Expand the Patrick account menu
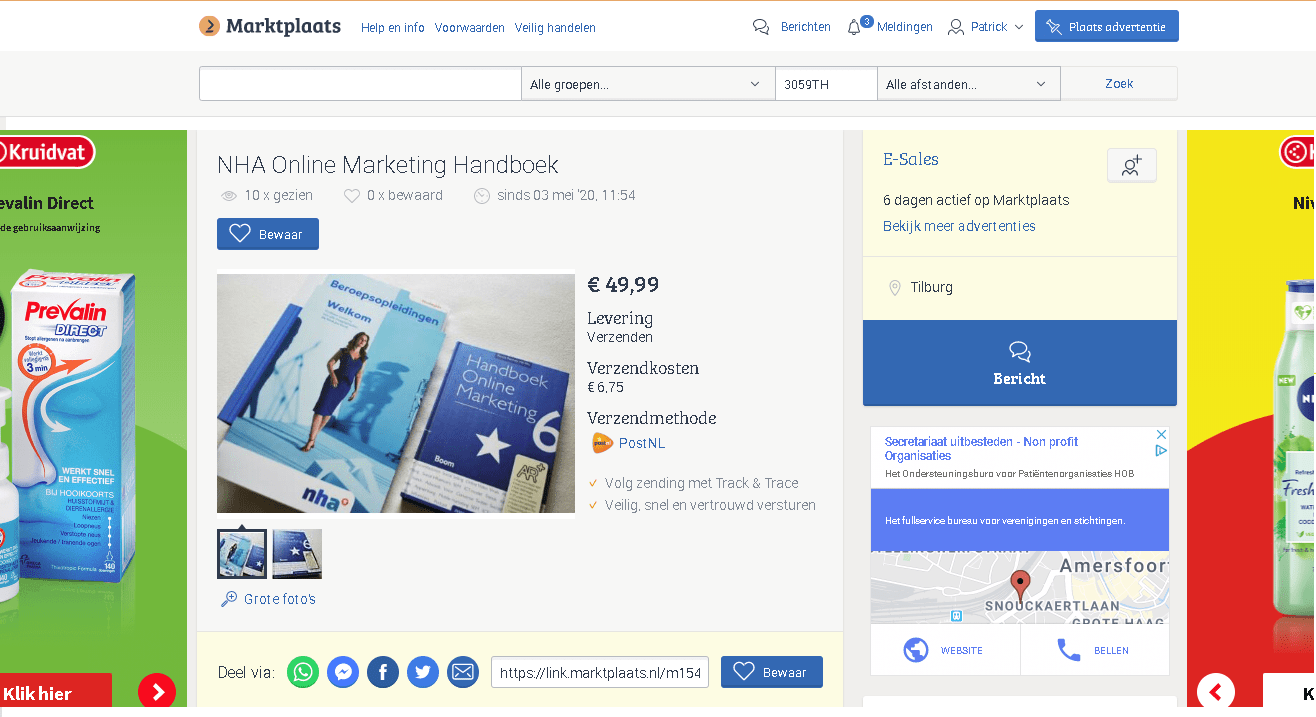The width and height of the screenshot is (1316, 717). click(x=986, y=27)
